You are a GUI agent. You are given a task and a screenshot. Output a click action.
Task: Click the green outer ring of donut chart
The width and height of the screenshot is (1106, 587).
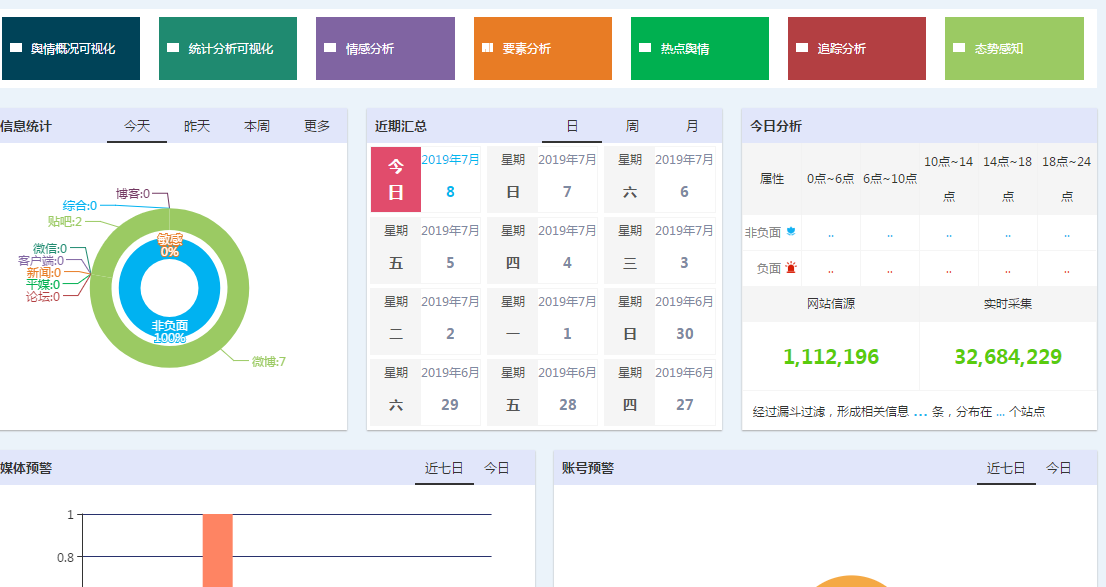coord(240,288)
